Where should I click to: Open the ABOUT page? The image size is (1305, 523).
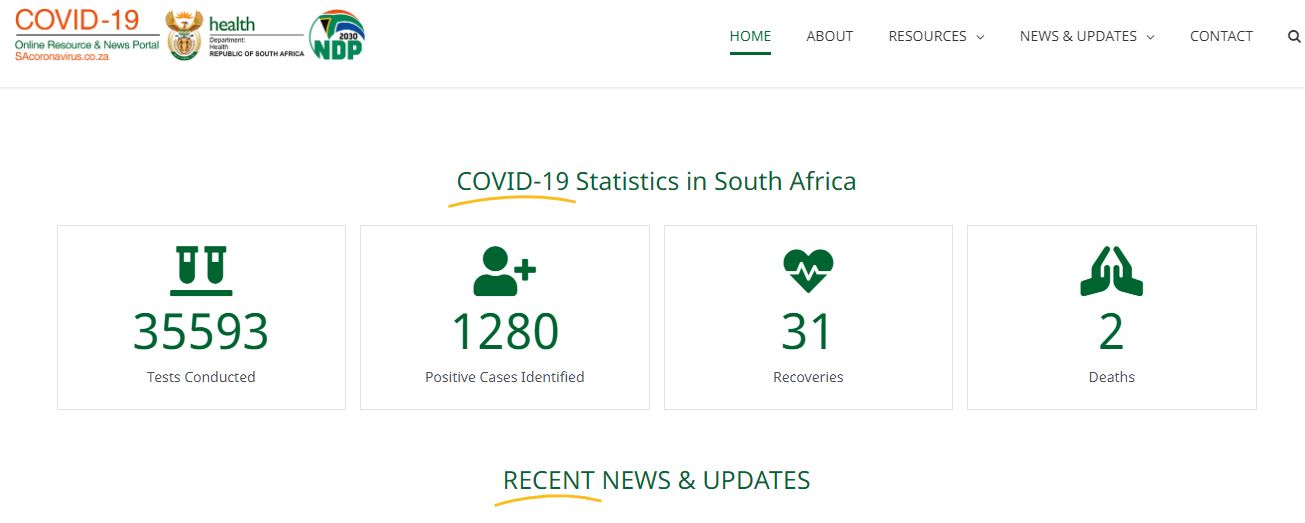(829, 36)
